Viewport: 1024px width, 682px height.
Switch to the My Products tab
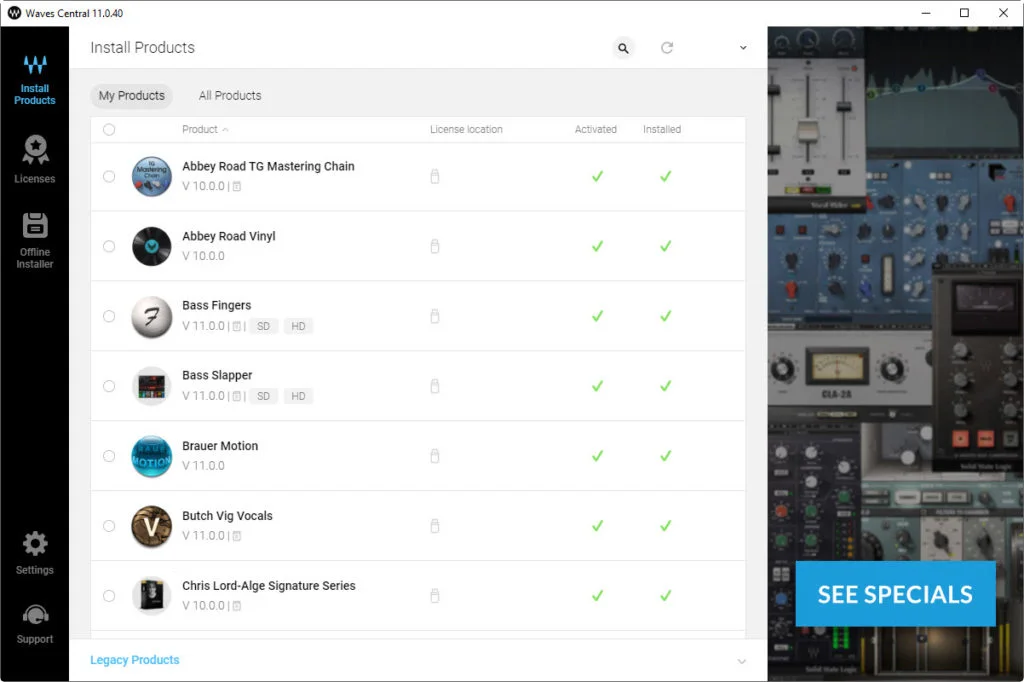click(131, 95)
